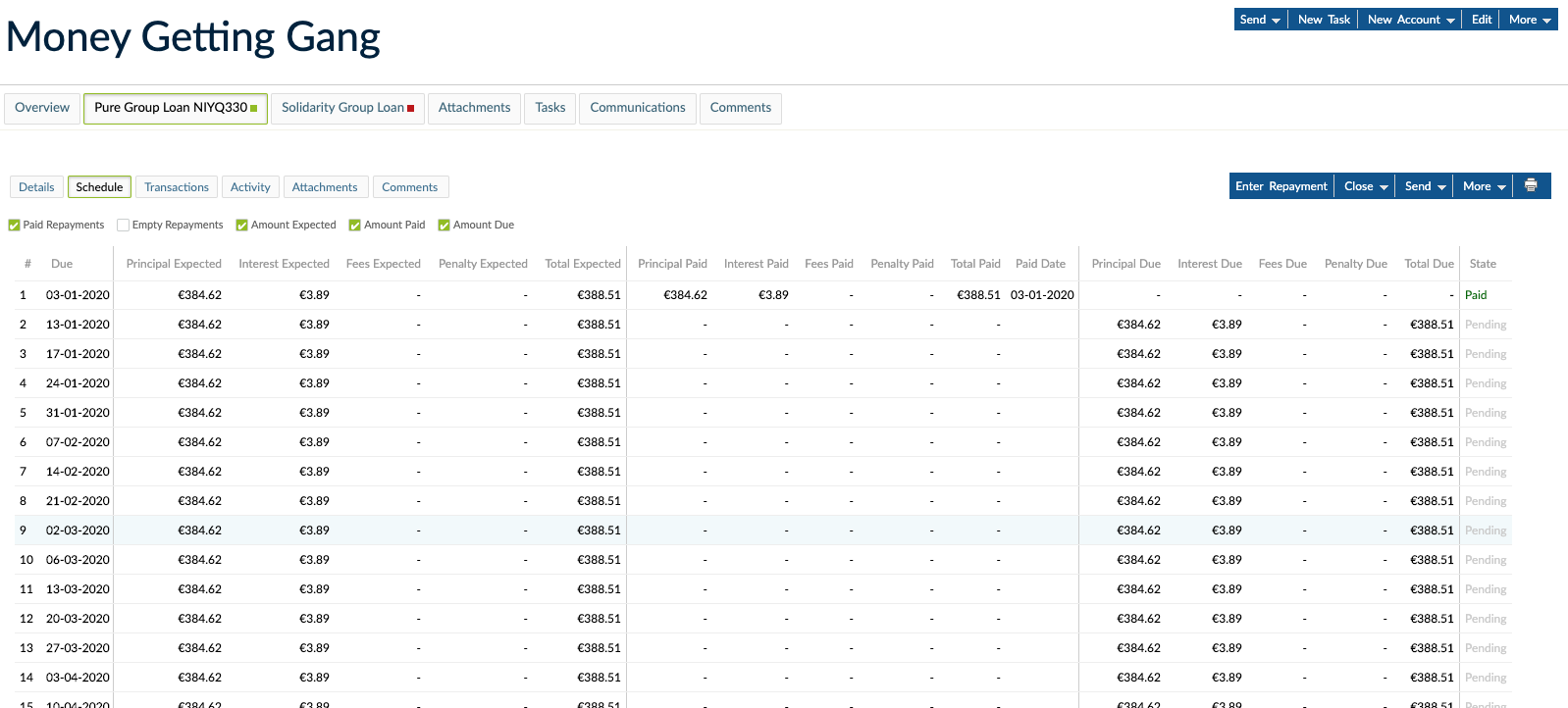Select repayment row 9 dated 02-03-2020

(x=78, y=531)
